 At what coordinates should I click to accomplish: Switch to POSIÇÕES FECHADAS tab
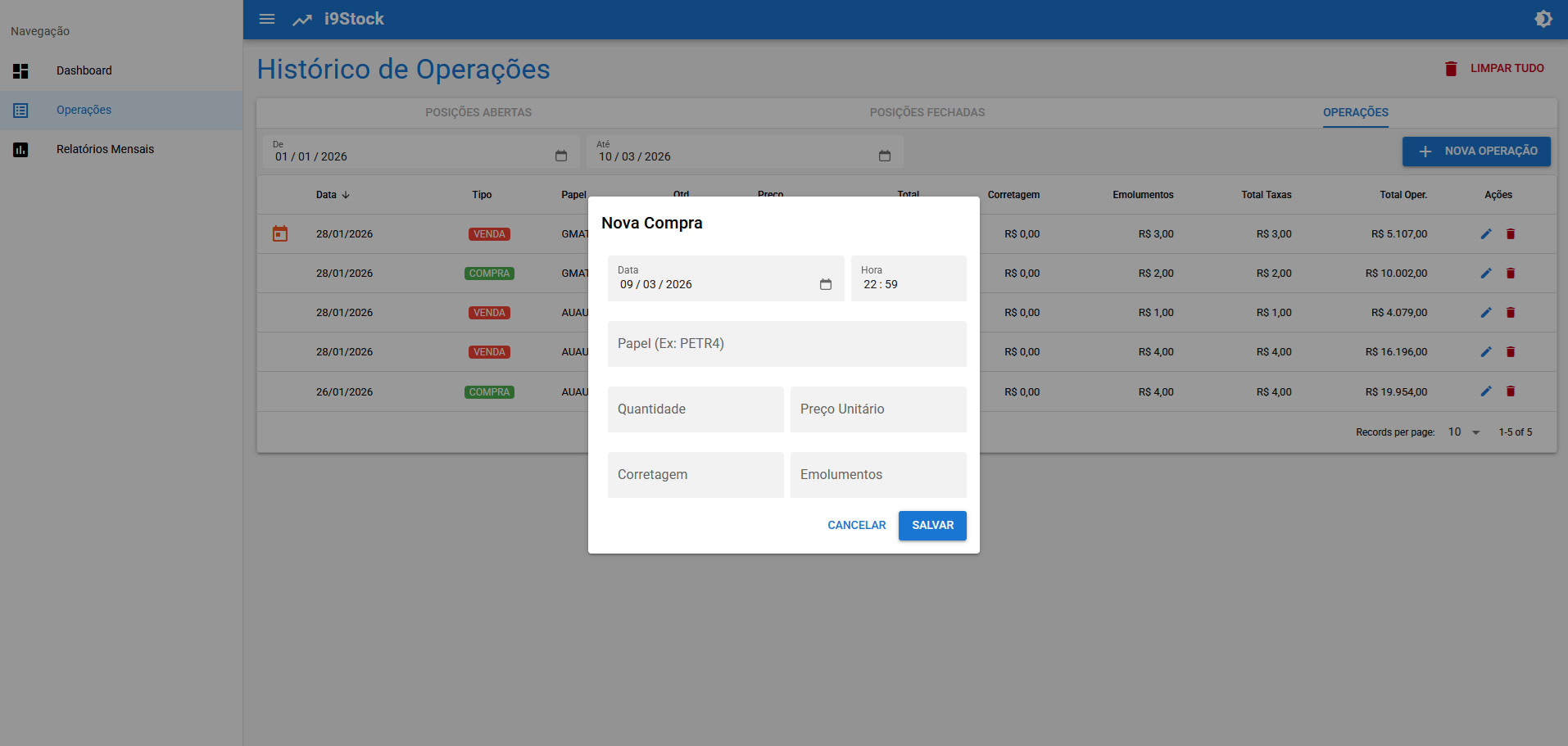point(927,113)
